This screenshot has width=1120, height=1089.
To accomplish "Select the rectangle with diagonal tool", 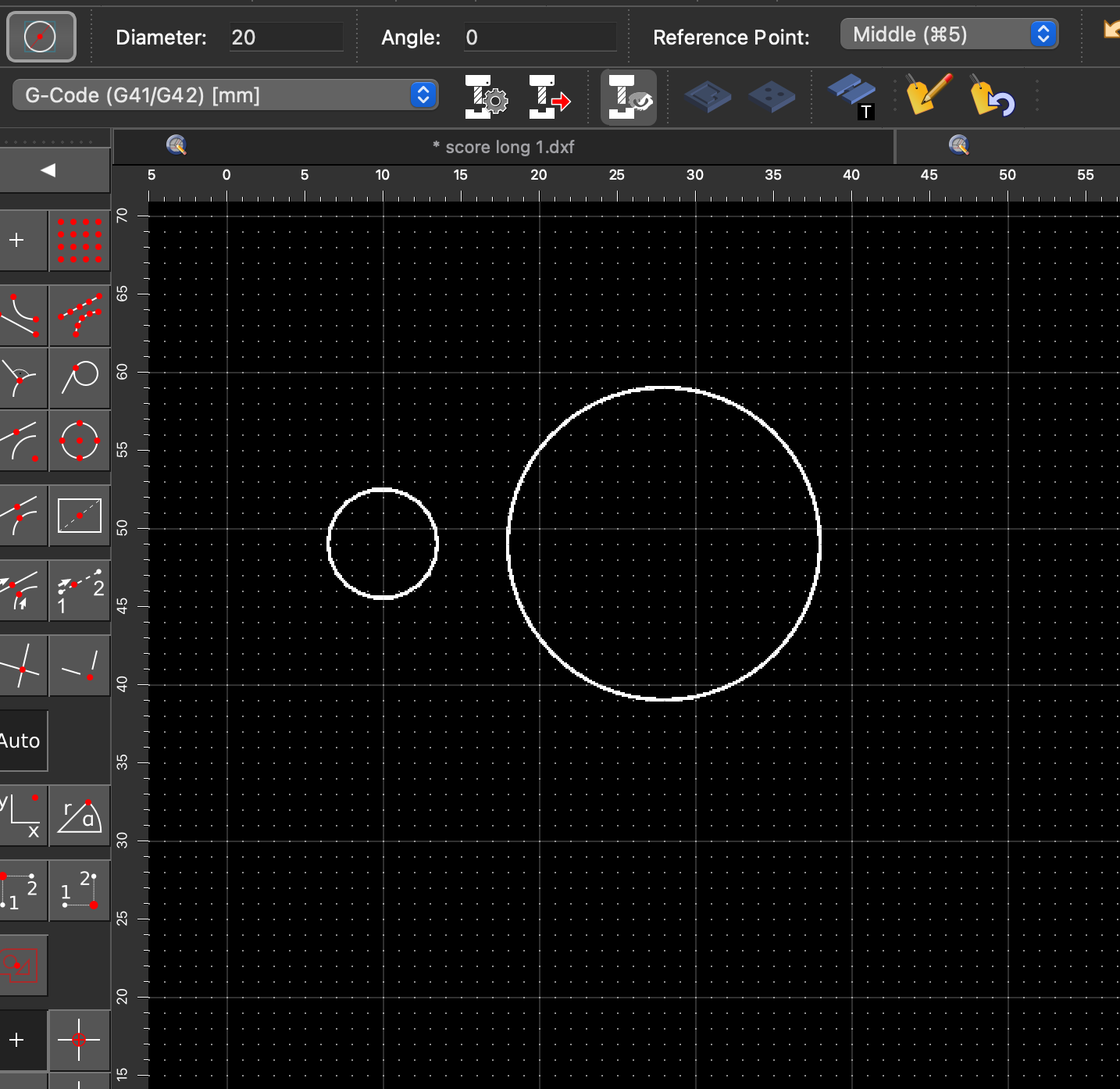I will (x=80, y=516).
